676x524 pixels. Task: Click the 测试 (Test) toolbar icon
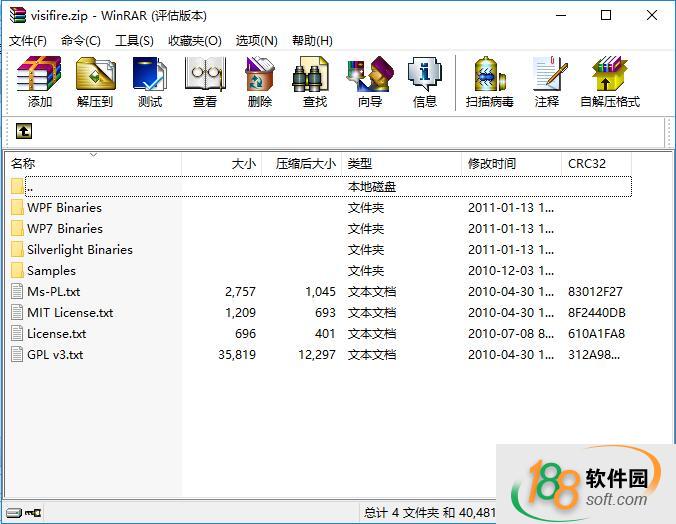click(x=150, y=80)
